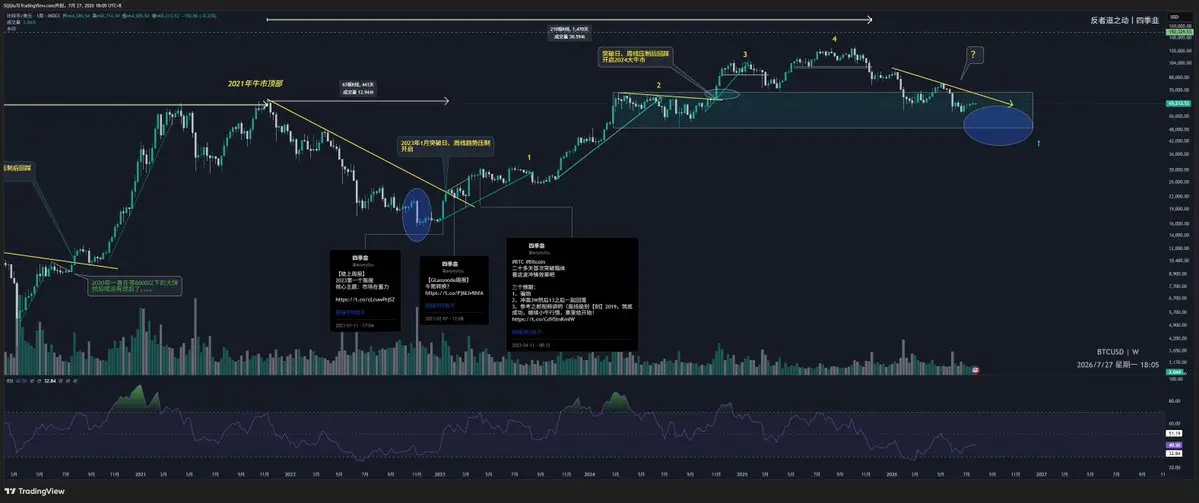Click the RSI 32.84 value tag
Viewport: 1199px width, 503px height.
click(1175, 453)
